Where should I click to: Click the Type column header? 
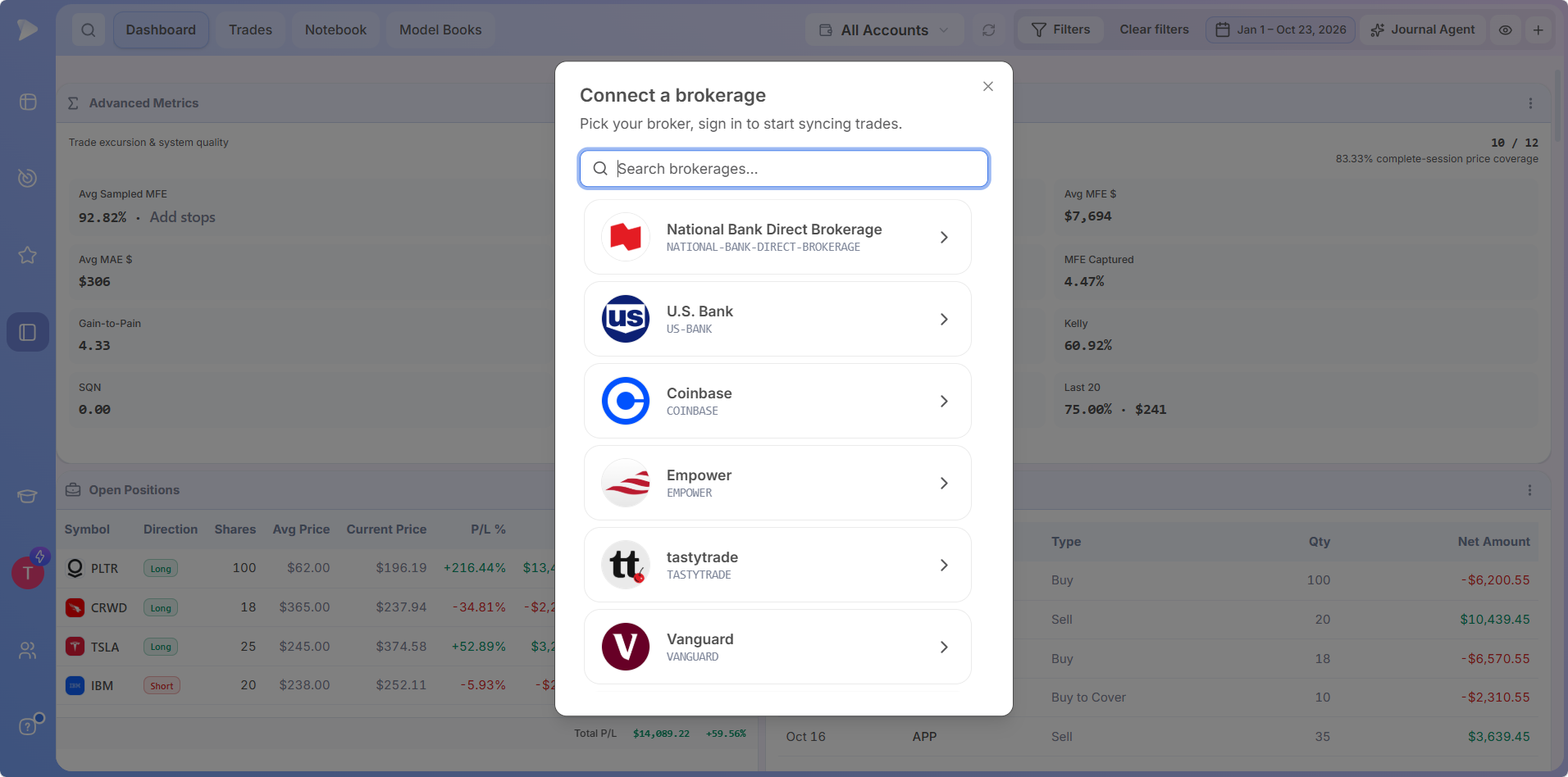pos(1066,542)
